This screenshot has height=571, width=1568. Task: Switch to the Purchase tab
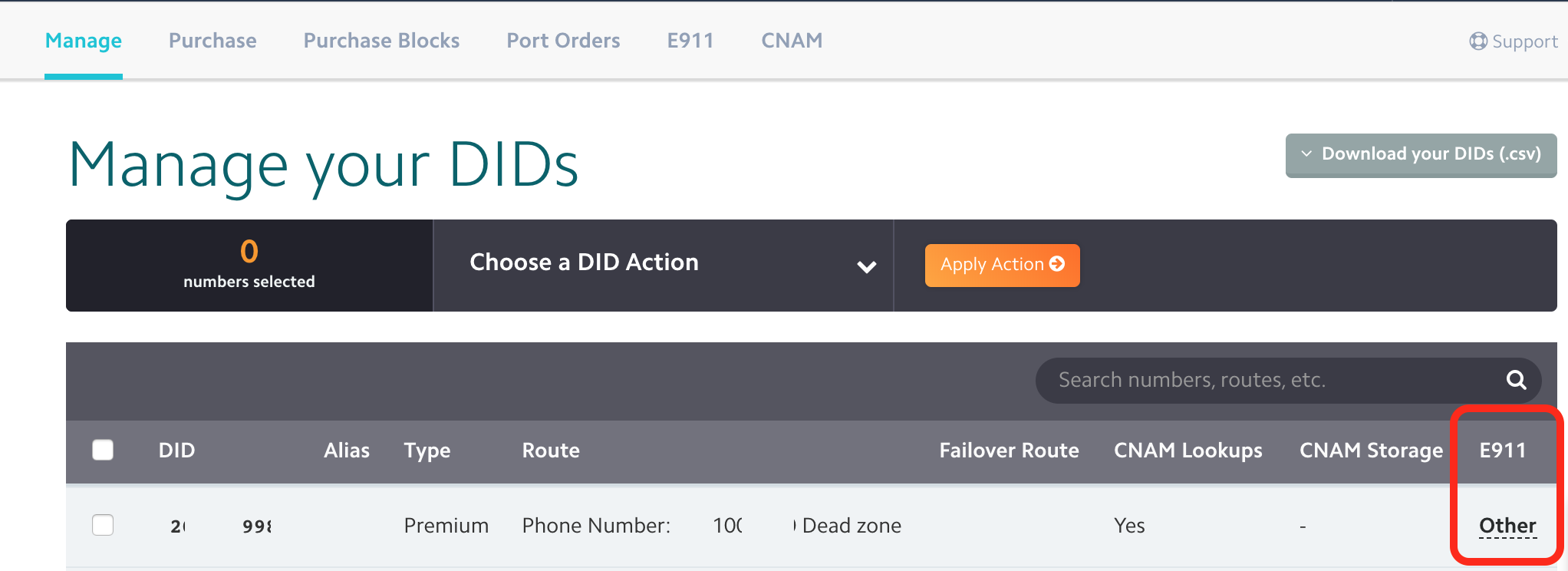pyautogui.click(x=212, y=41)
